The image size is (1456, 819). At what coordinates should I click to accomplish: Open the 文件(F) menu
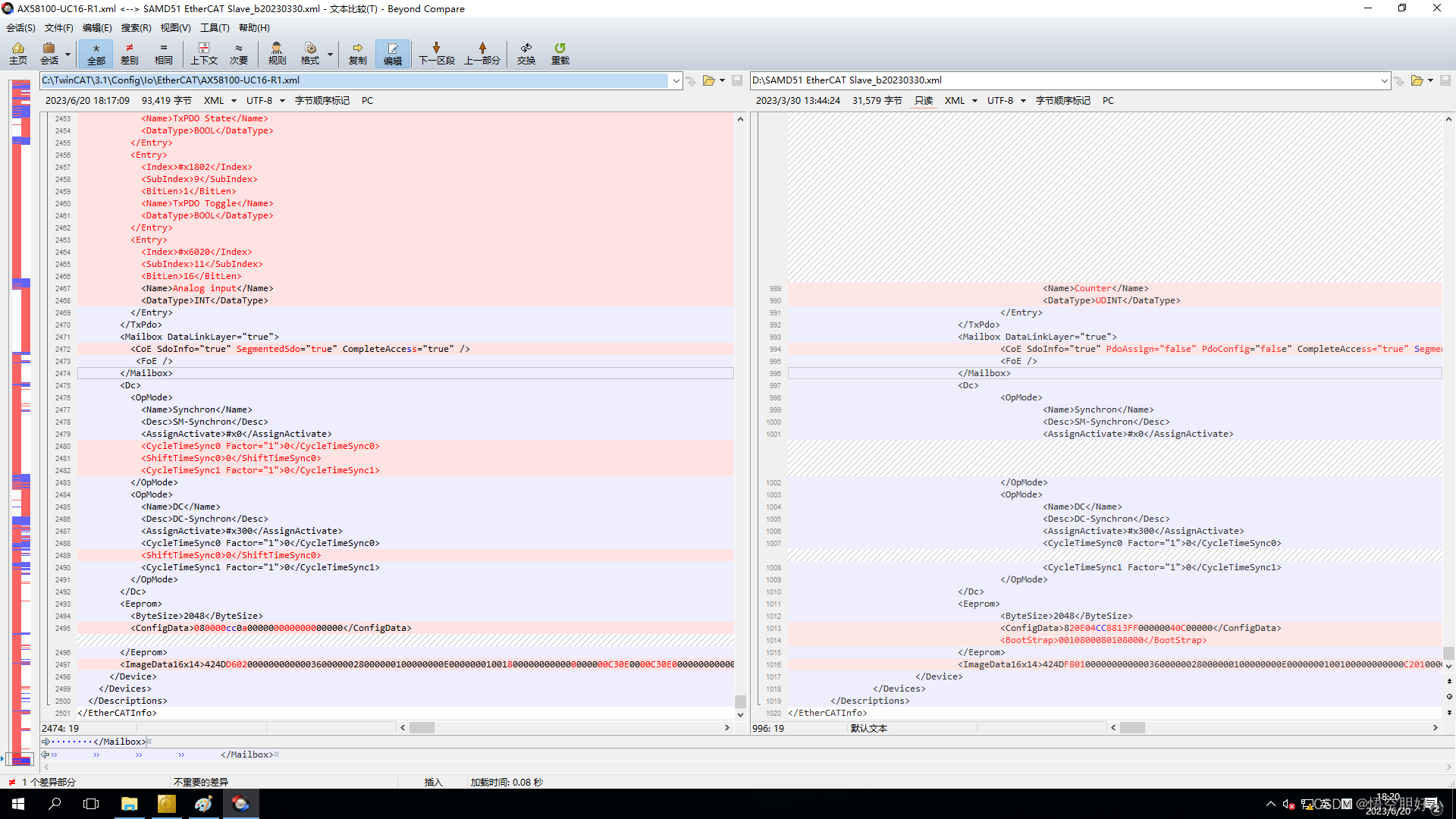(59, 28)
